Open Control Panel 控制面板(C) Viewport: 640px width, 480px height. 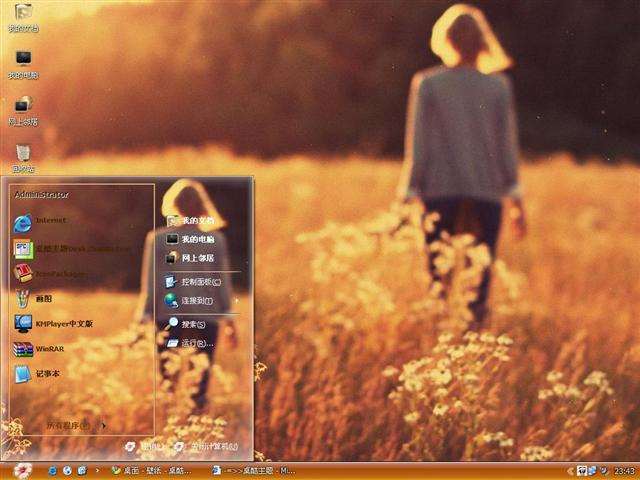(x=193, y=282)
